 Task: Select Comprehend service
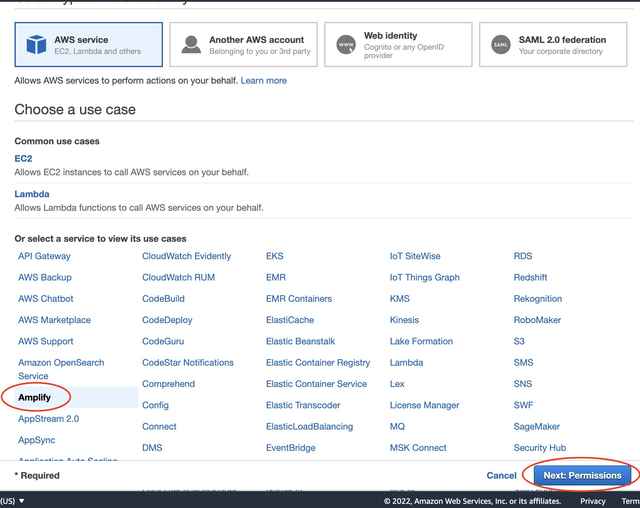tap(169, 384)
